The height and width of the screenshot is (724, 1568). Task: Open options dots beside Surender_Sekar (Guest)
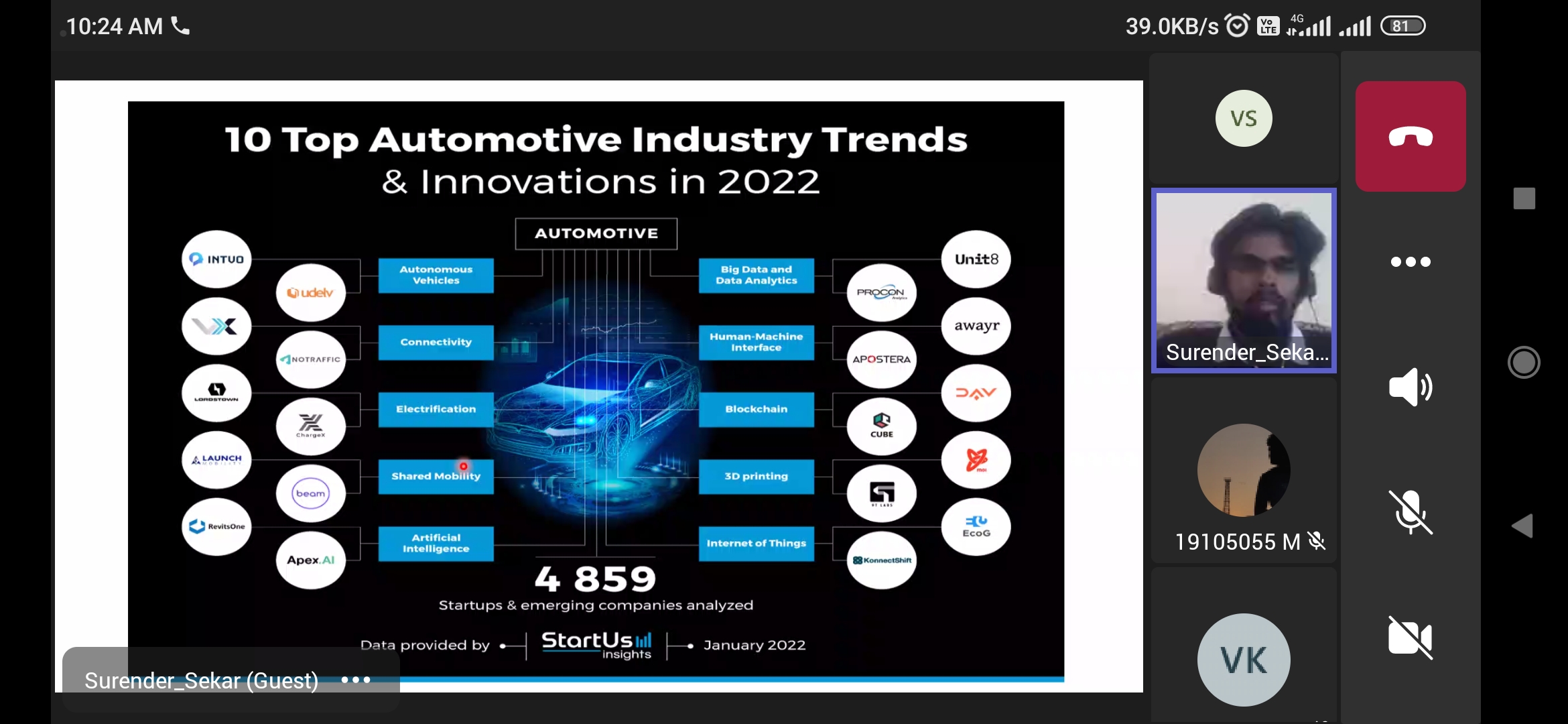click(x=355, y=680)
